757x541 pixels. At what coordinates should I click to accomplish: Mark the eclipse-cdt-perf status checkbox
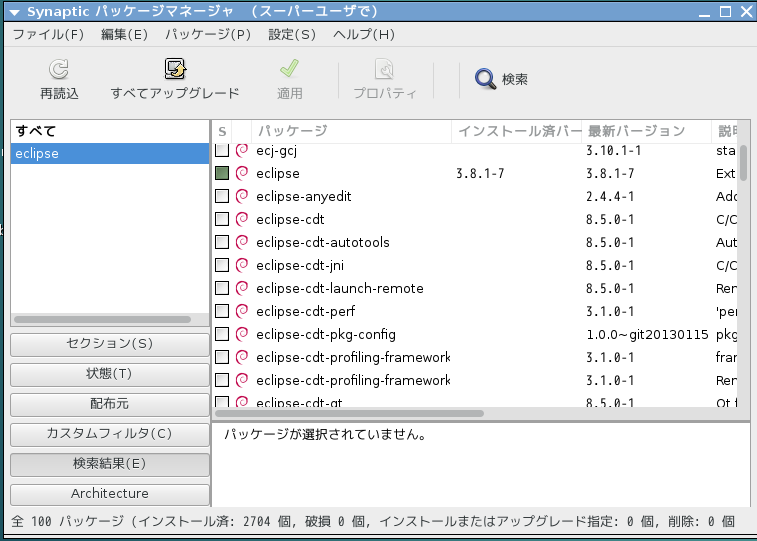pos(222,311)
